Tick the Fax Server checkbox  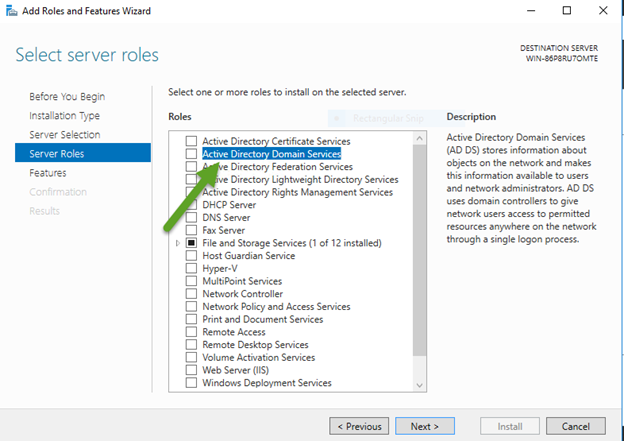[x=191, y=230]
